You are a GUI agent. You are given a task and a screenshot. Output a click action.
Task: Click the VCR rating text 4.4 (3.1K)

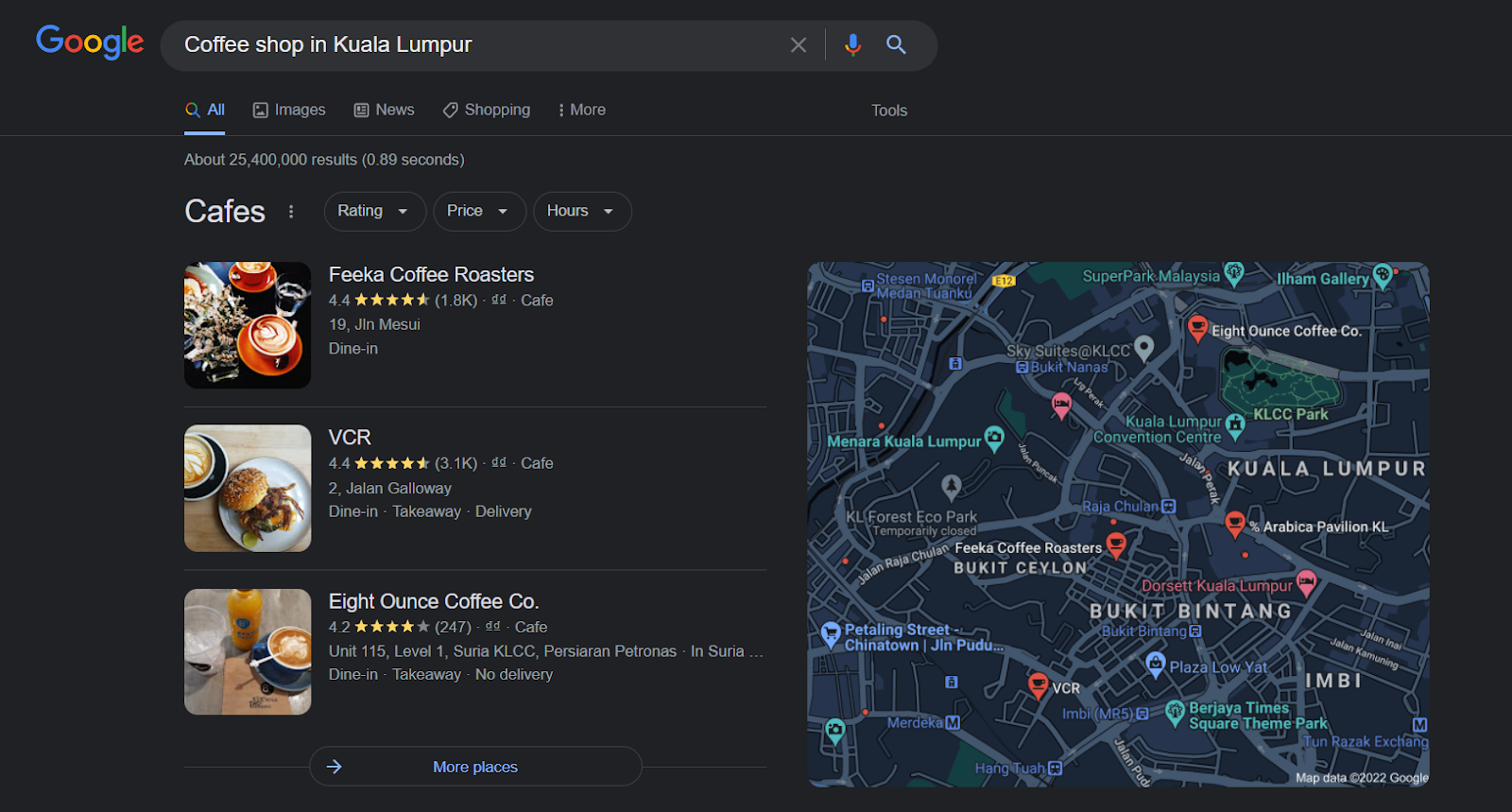[404, 463]
